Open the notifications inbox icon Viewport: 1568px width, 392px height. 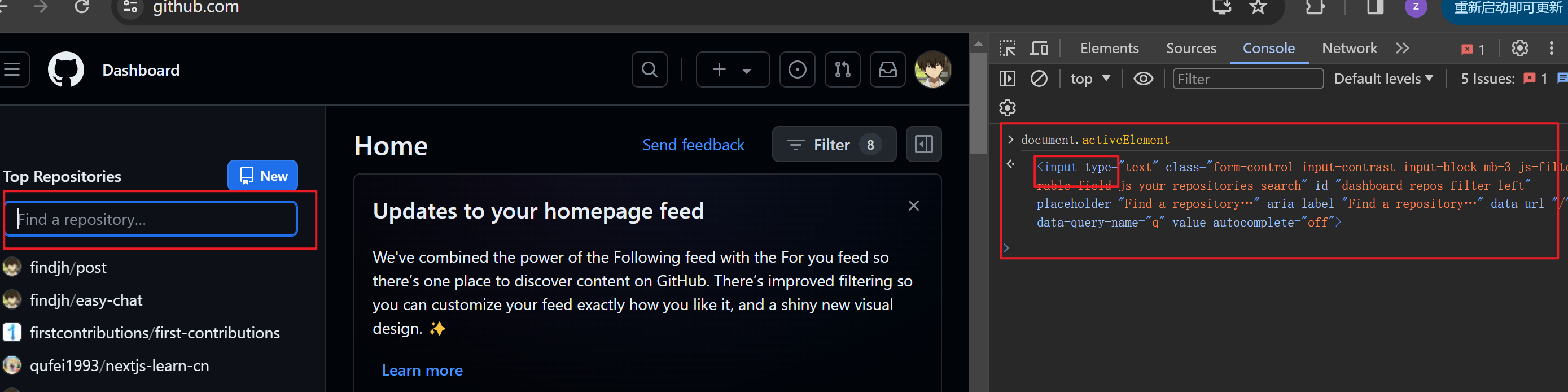pyautogui.click(x=887, y=70)
